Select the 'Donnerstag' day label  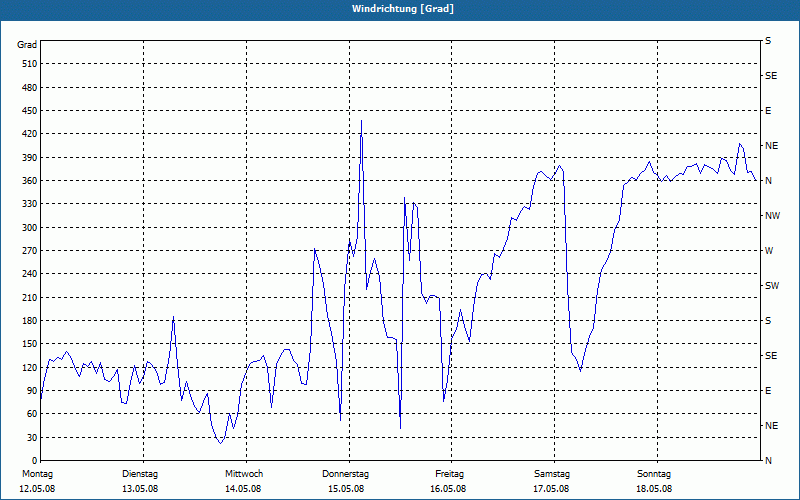click(x=345, y=474)
